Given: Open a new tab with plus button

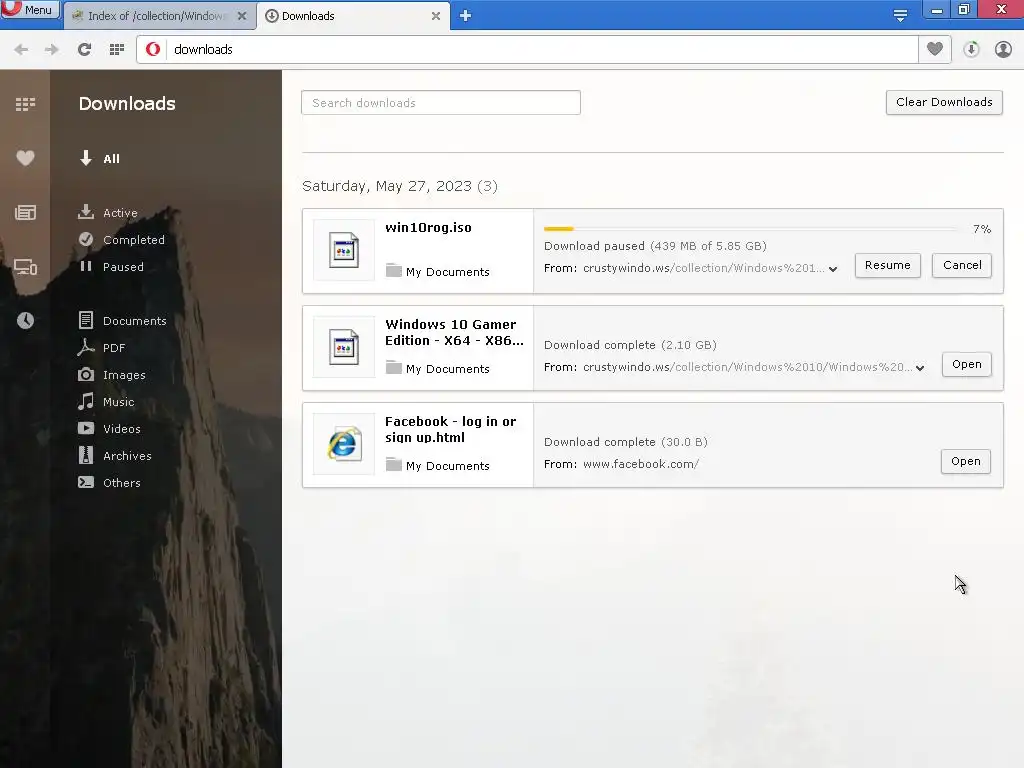Looking at the screenshot, I should [465, 16].
